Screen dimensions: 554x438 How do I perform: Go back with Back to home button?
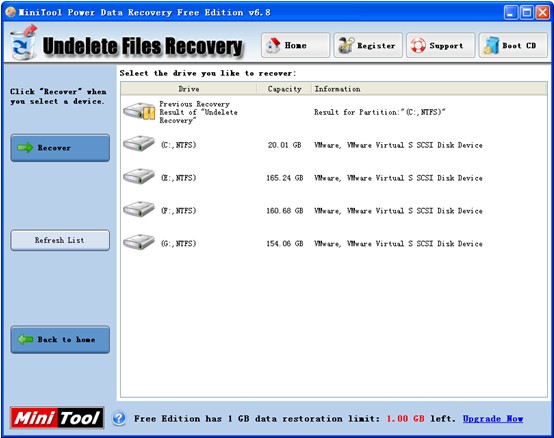60,339
